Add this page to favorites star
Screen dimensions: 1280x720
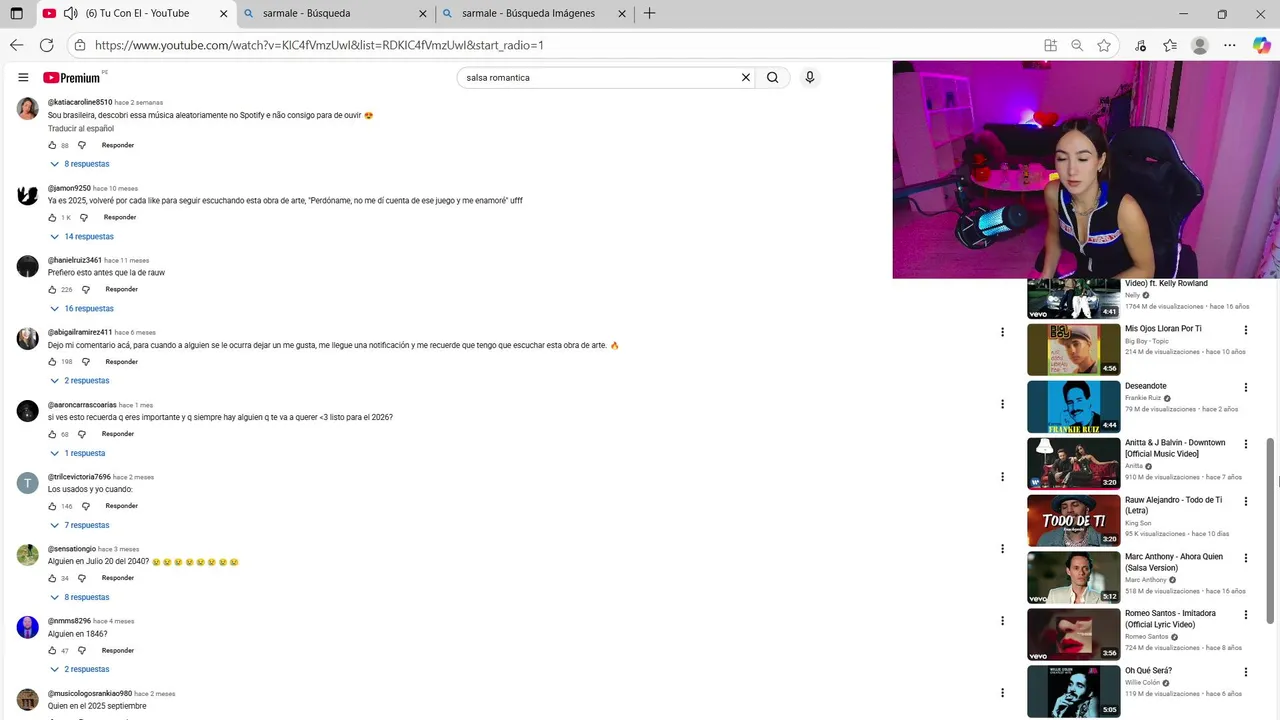coord(1104,45)
